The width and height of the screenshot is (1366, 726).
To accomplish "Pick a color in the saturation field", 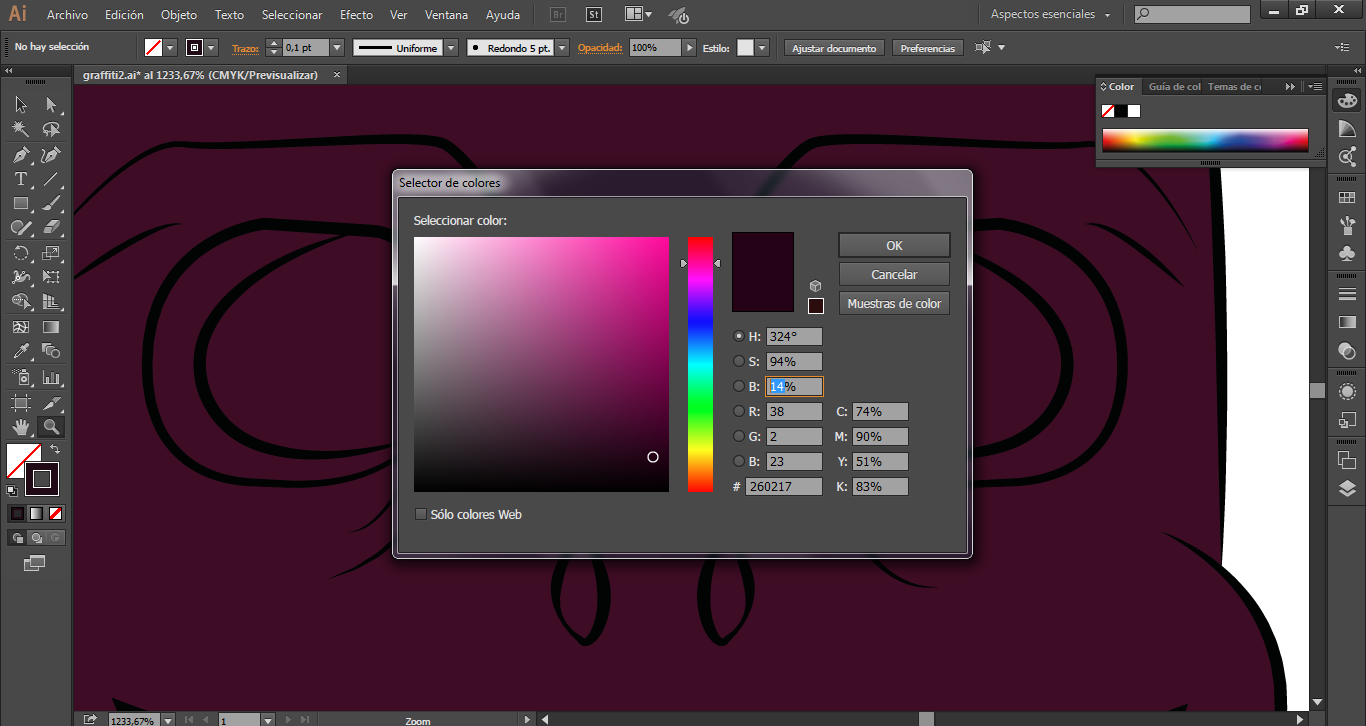I will point(541,364).
